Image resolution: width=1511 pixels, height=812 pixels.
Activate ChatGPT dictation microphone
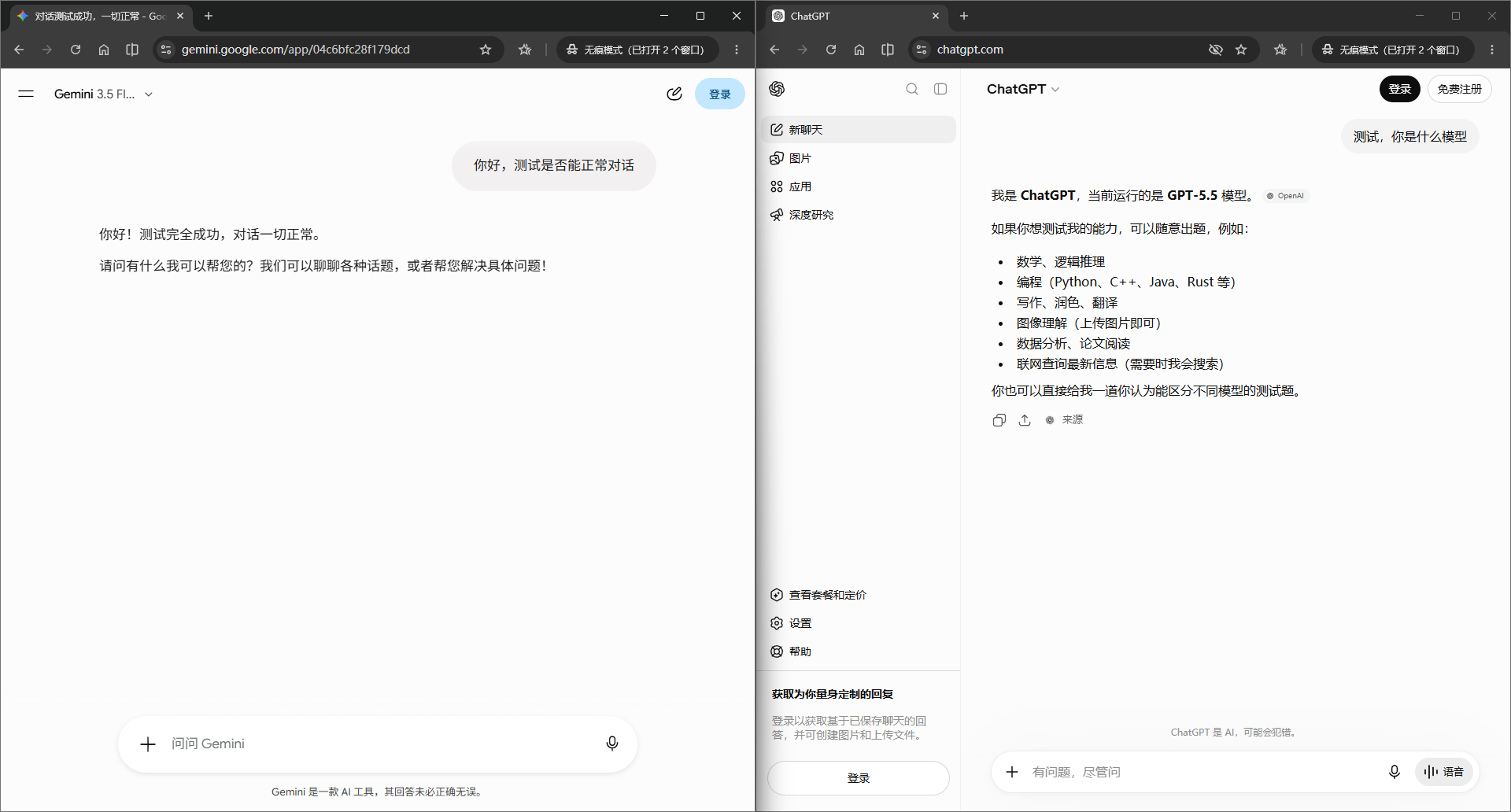(x=1395, y=772)
